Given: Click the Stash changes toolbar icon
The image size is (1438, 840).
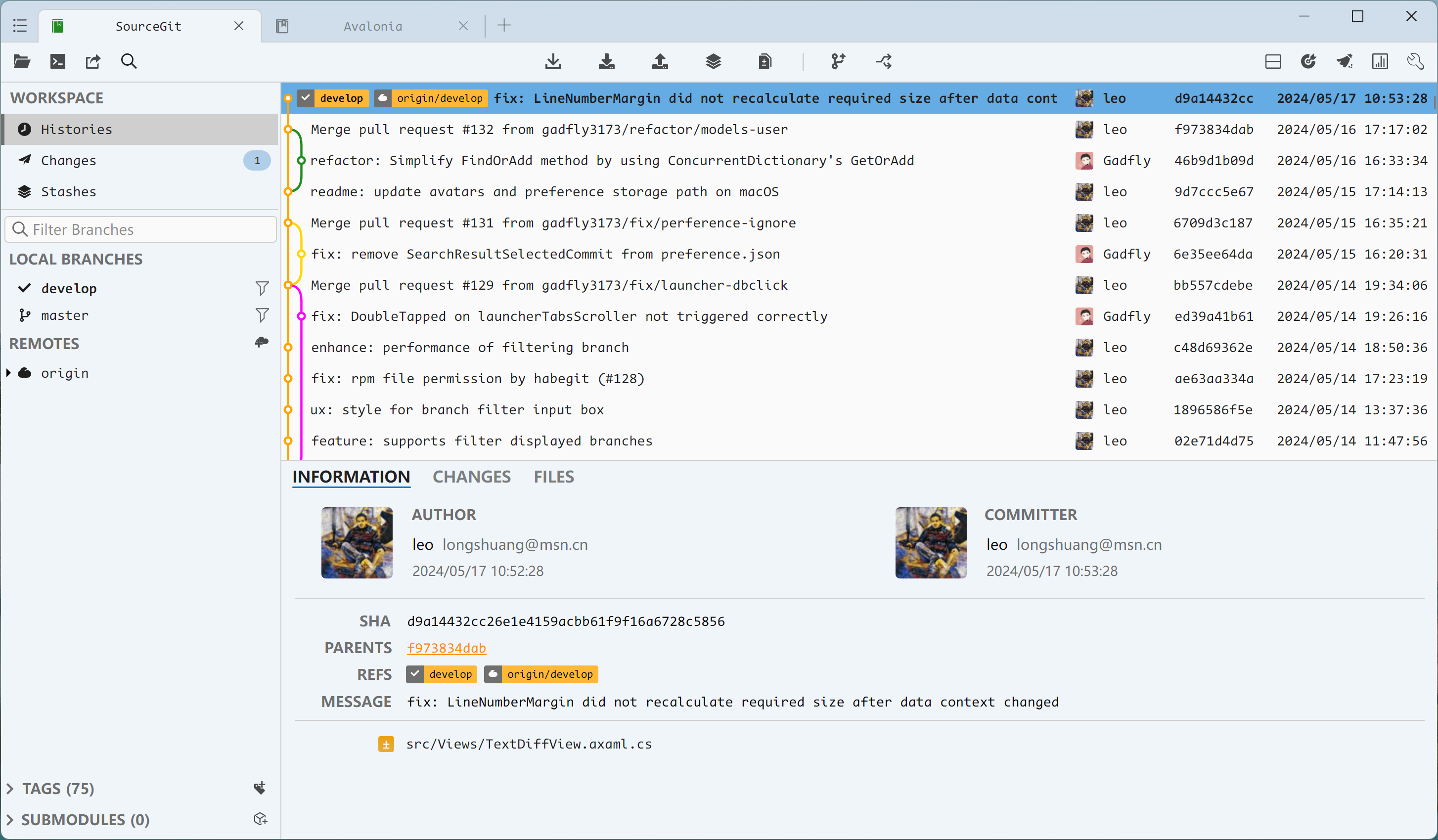Looking at the screenshot, I should point(713,61).
